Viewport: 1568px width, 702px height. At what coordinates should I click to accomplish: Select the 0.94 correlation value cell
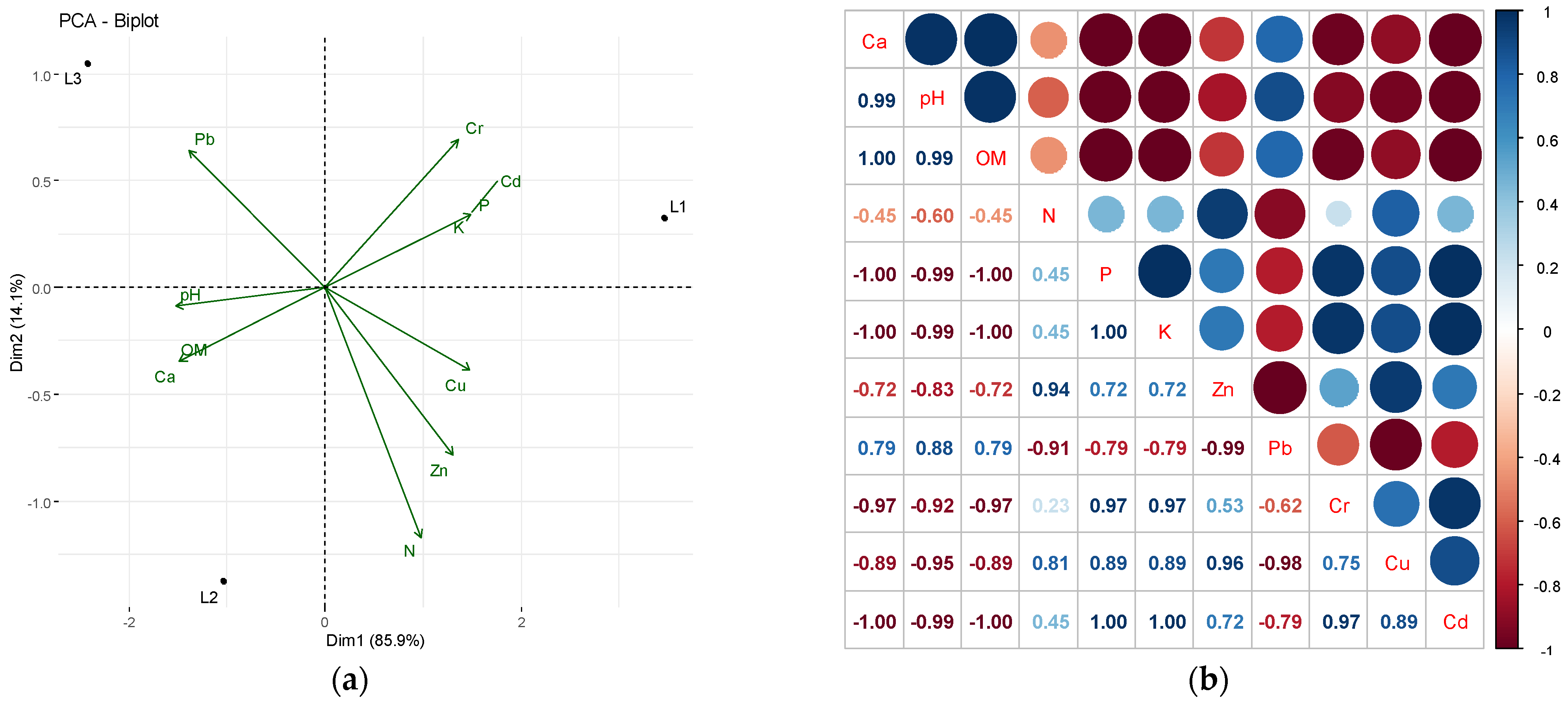coord(1050,390)
